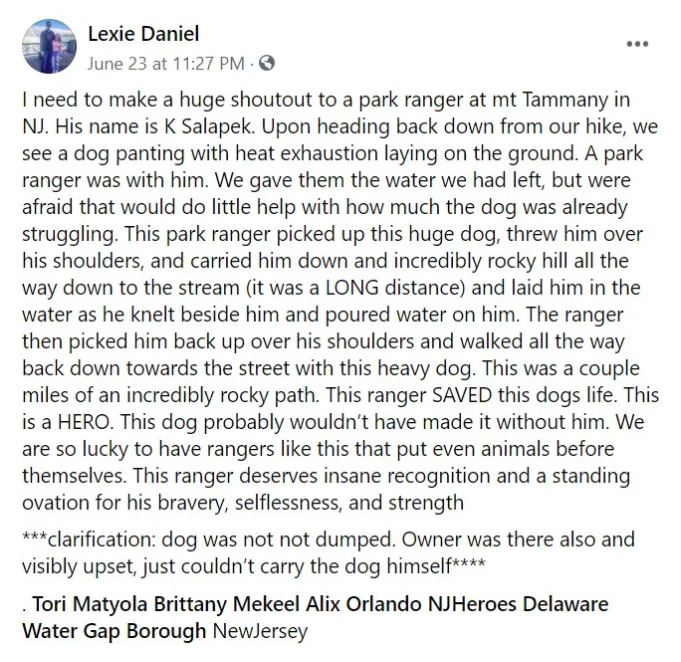Open the three-dot post options menu
The image size is (681, 662).
(638, 44)
